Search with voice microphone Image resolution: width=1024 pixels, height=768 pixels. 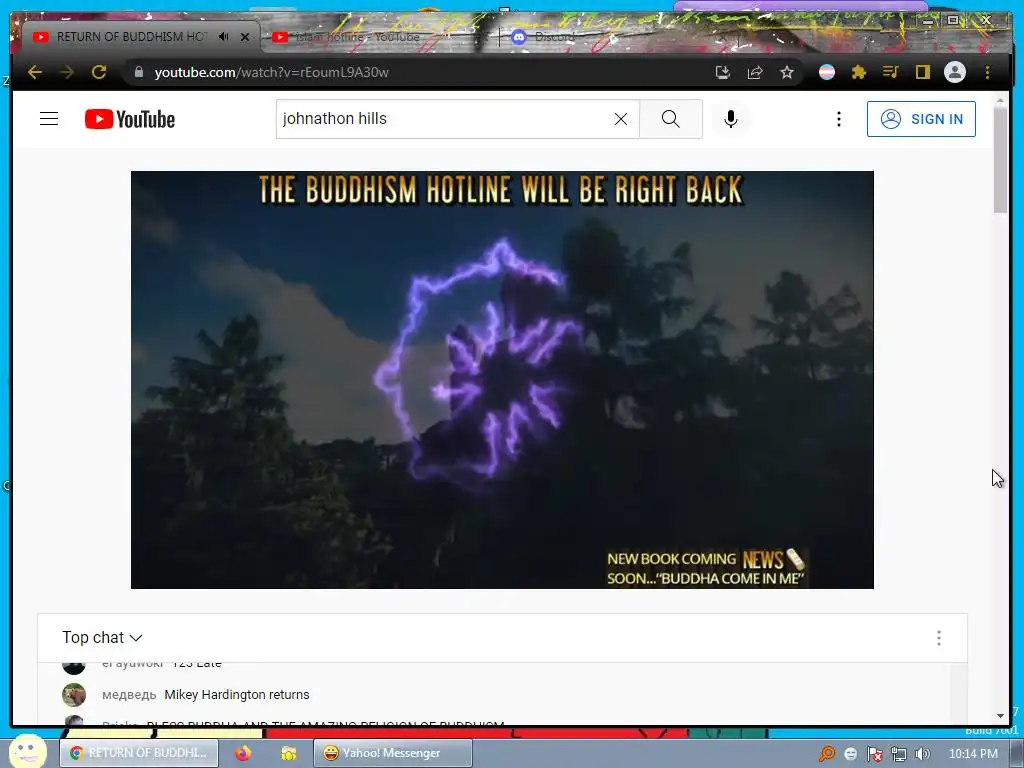coord(731,119)
